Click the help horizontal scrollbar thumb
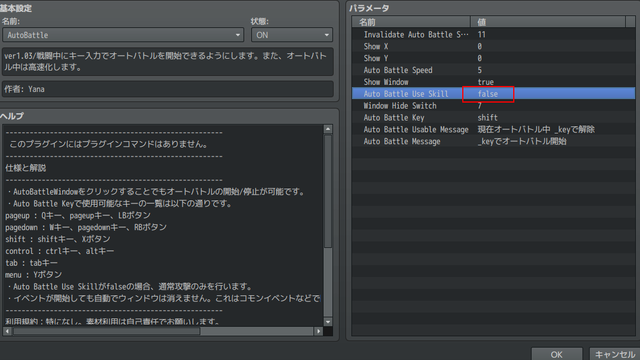The image size is (640, 360). [x=107, y=331]
